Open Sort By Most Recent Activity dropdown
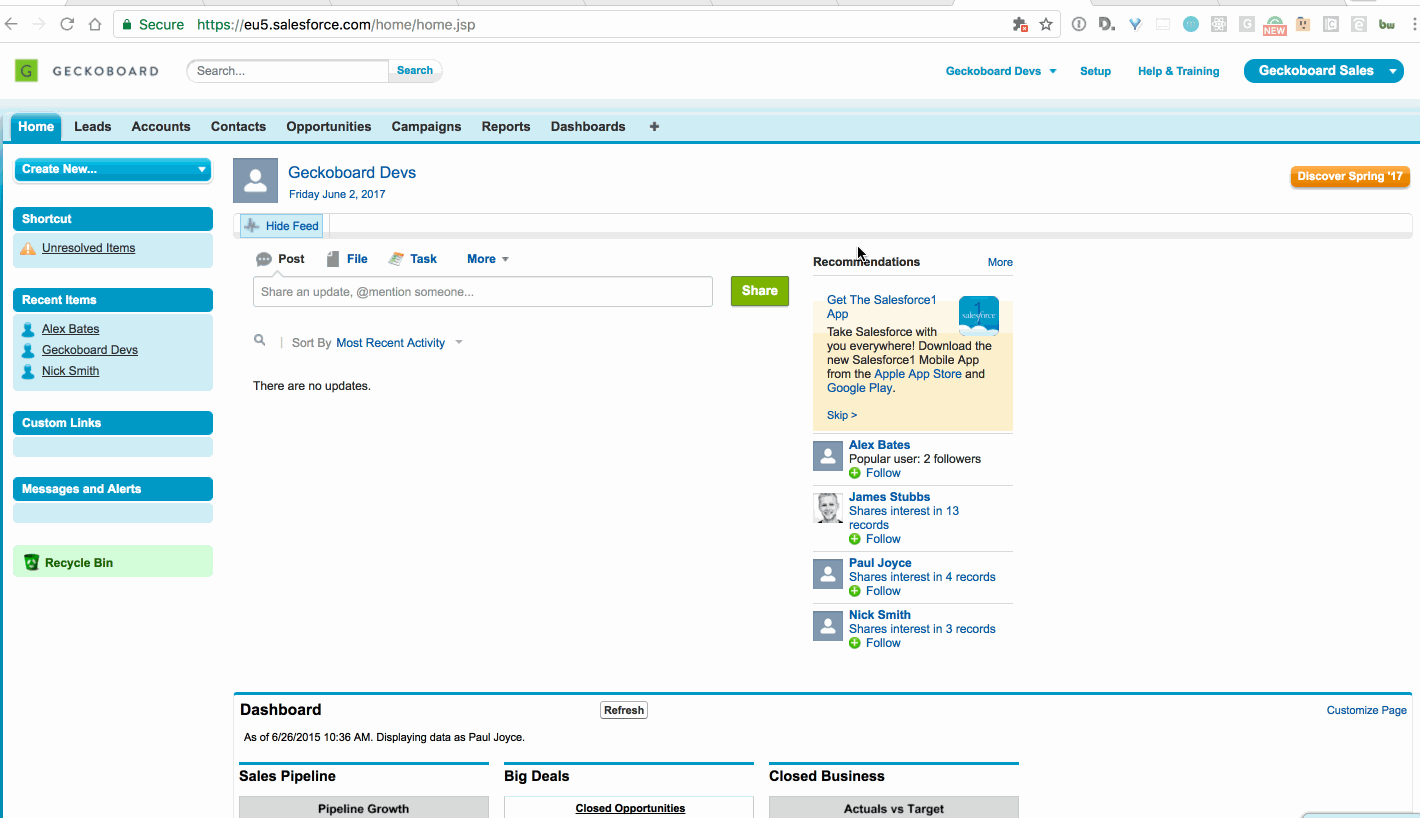 (400, 343)
